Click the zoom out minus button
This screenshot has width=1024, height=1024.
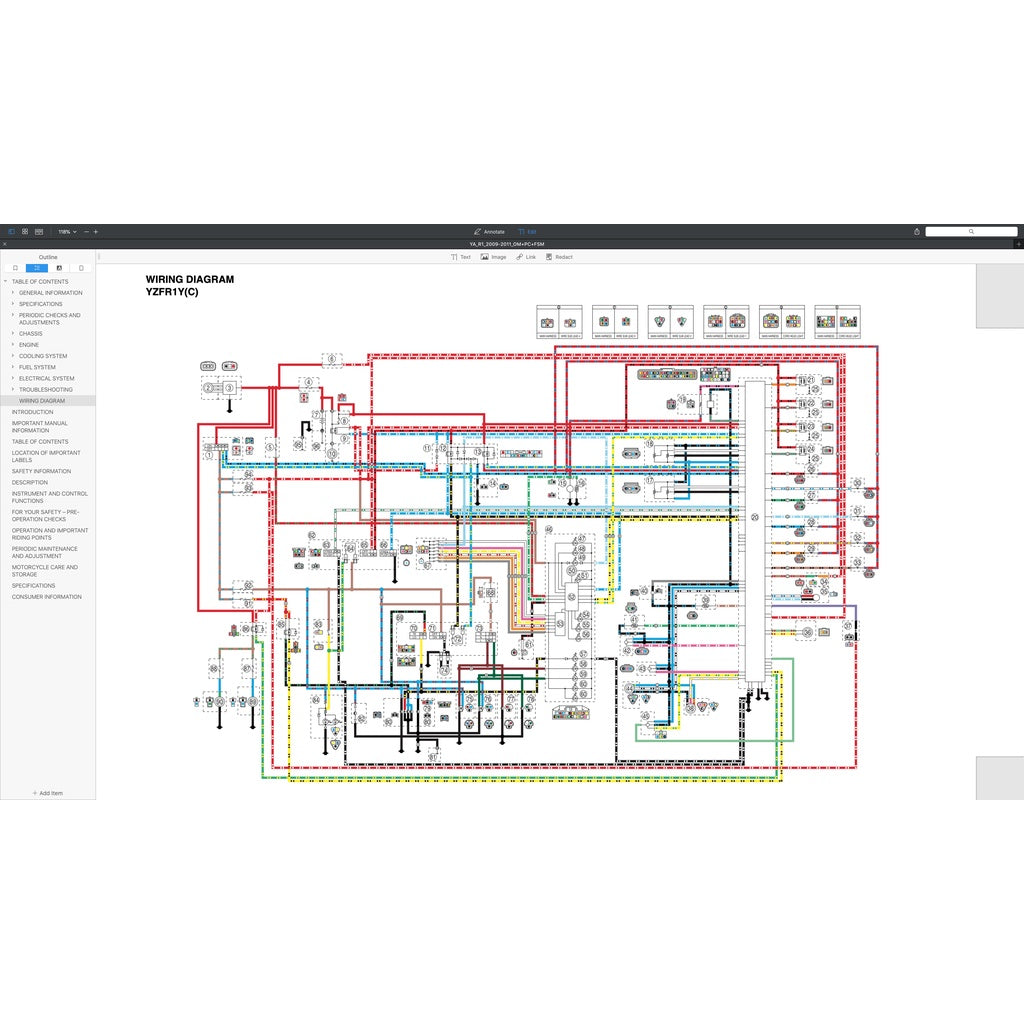point(86,231)
